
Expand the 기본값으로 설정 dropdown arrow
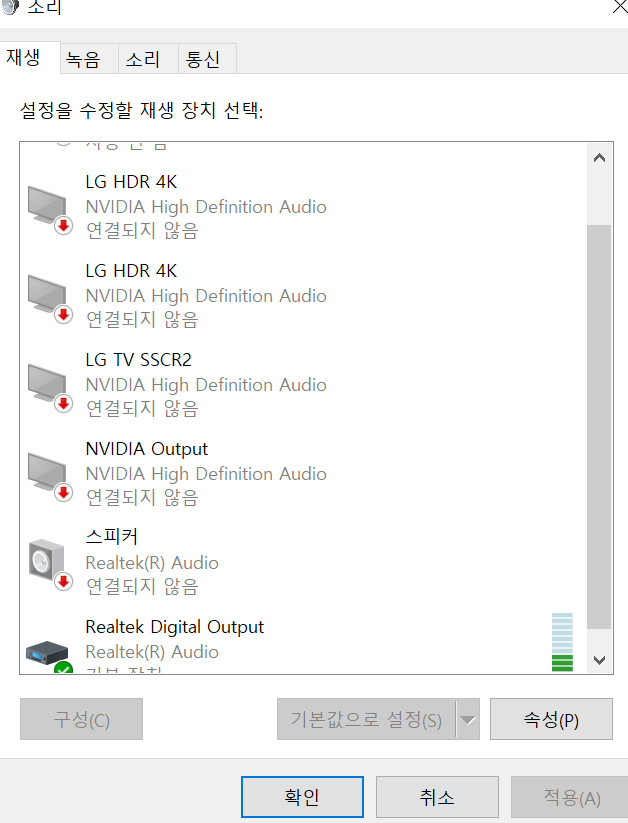pyautogui.click(x=468, y=719)
